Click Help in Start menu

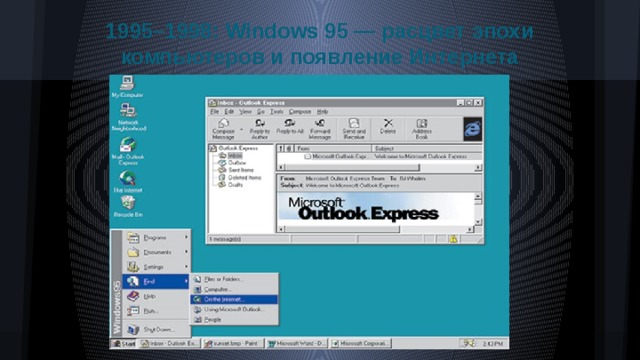pos(156,296)
